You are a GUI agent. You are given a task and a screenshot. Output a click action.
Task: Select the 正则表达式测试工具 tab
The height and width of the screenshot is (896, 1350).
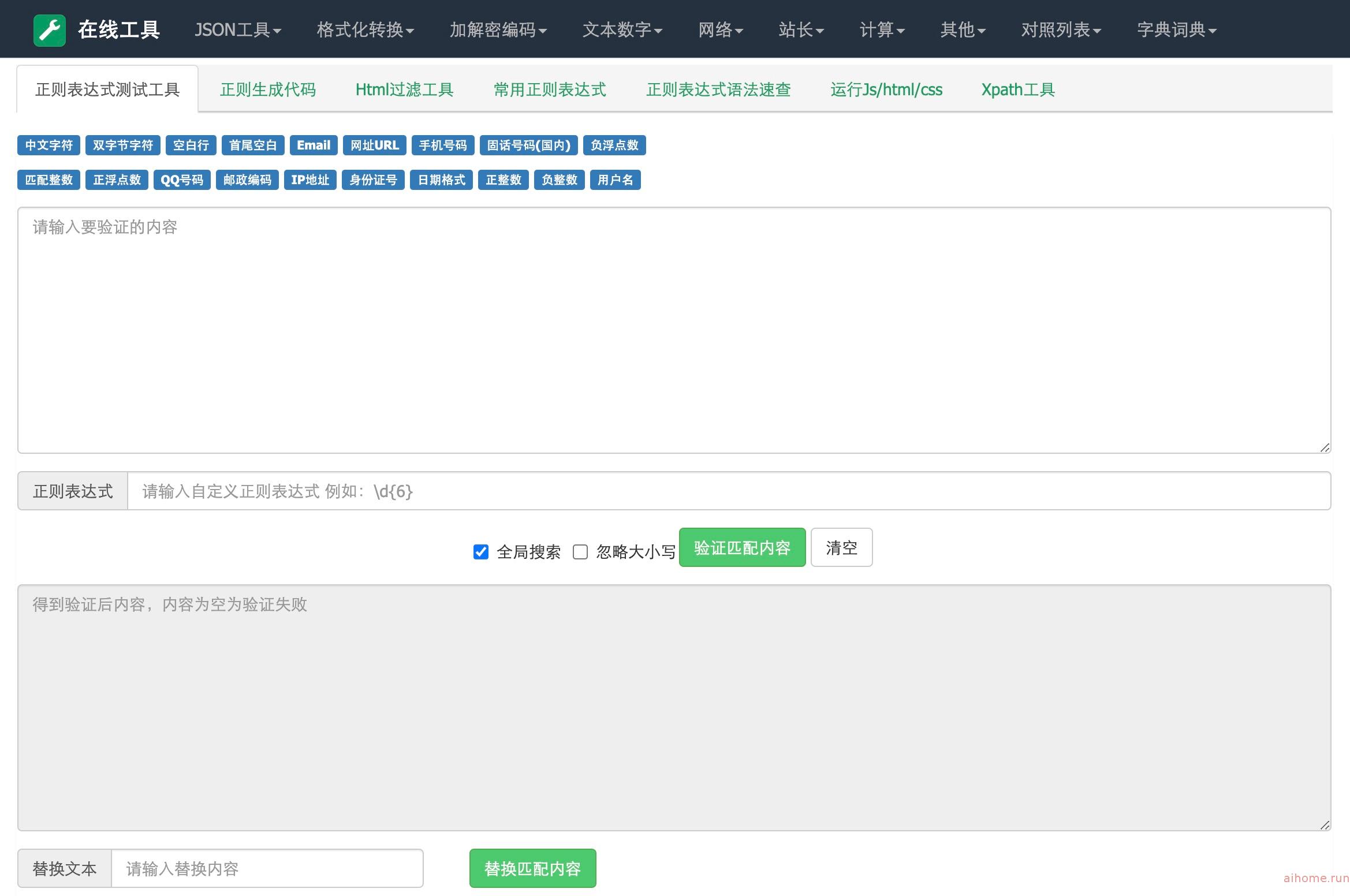pos(107,89)
